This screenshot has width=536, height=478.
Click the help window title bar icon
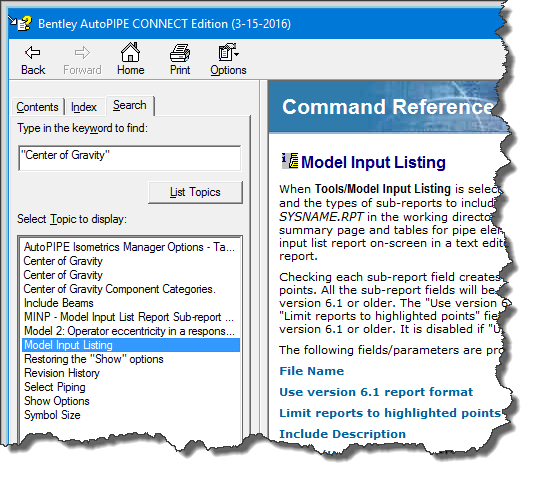coord(21,23)
